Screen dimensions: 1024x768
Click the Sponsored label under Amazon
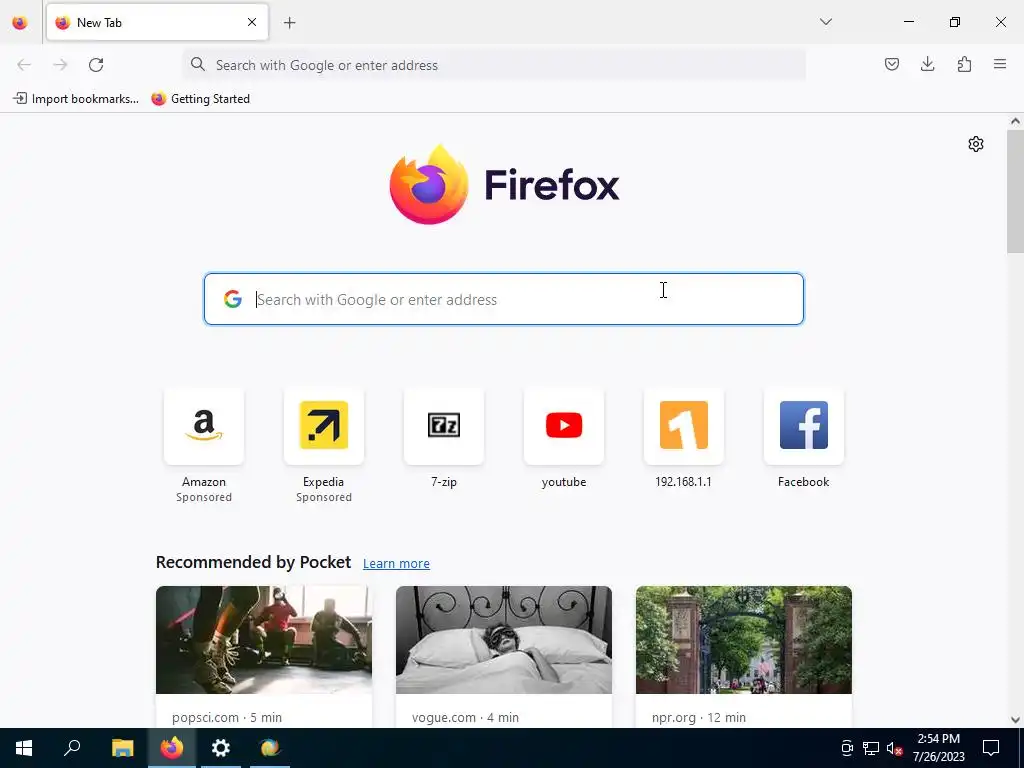204,498
